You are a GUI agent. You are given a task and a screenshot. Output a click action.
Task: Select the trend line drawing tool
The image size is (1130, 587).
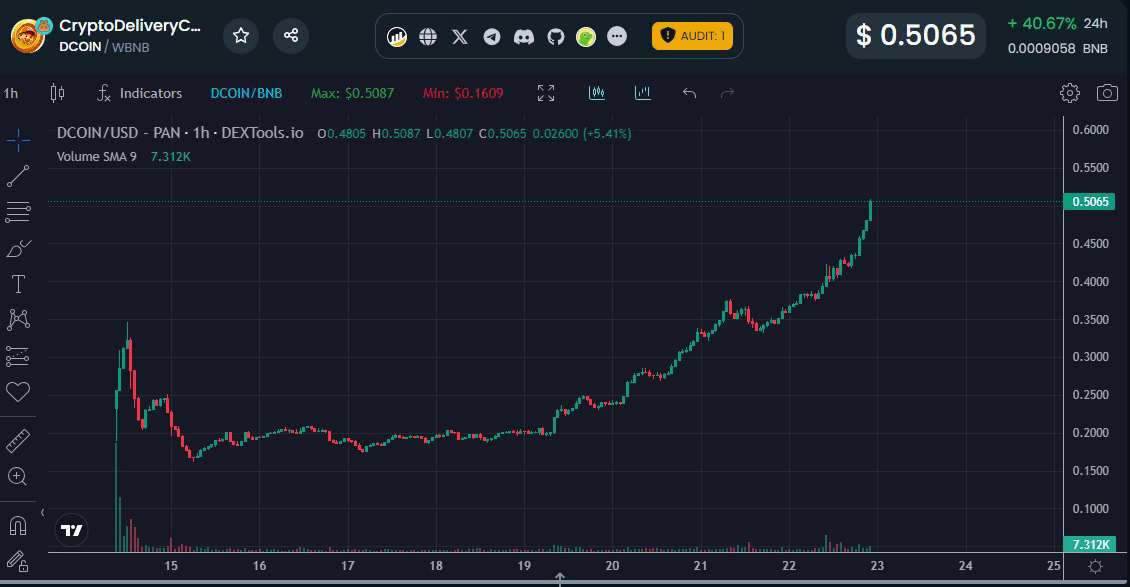pos(18,177)
